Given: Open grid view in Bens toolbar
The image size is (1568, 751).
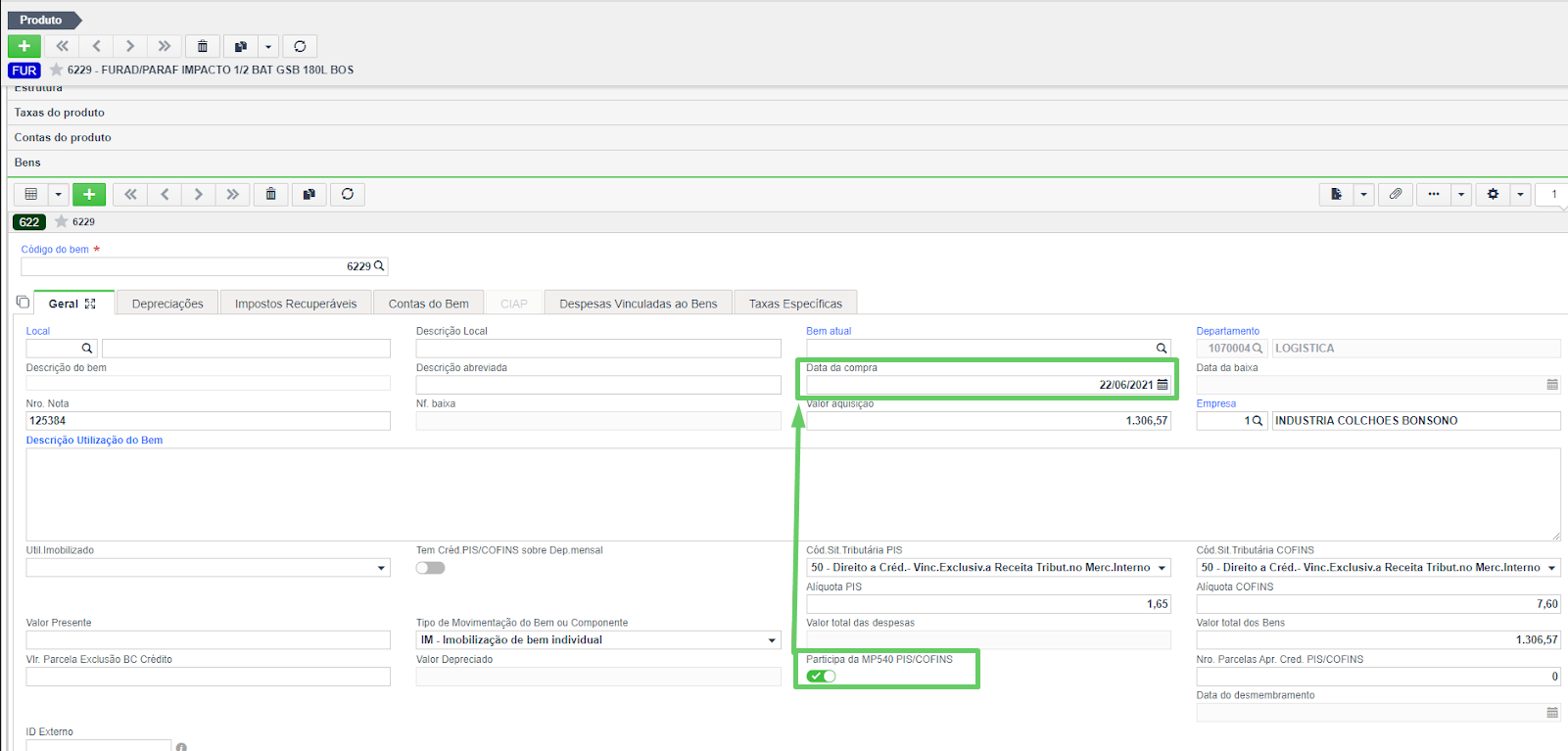Looking at the screenshot, I should (x=31, y=194).
